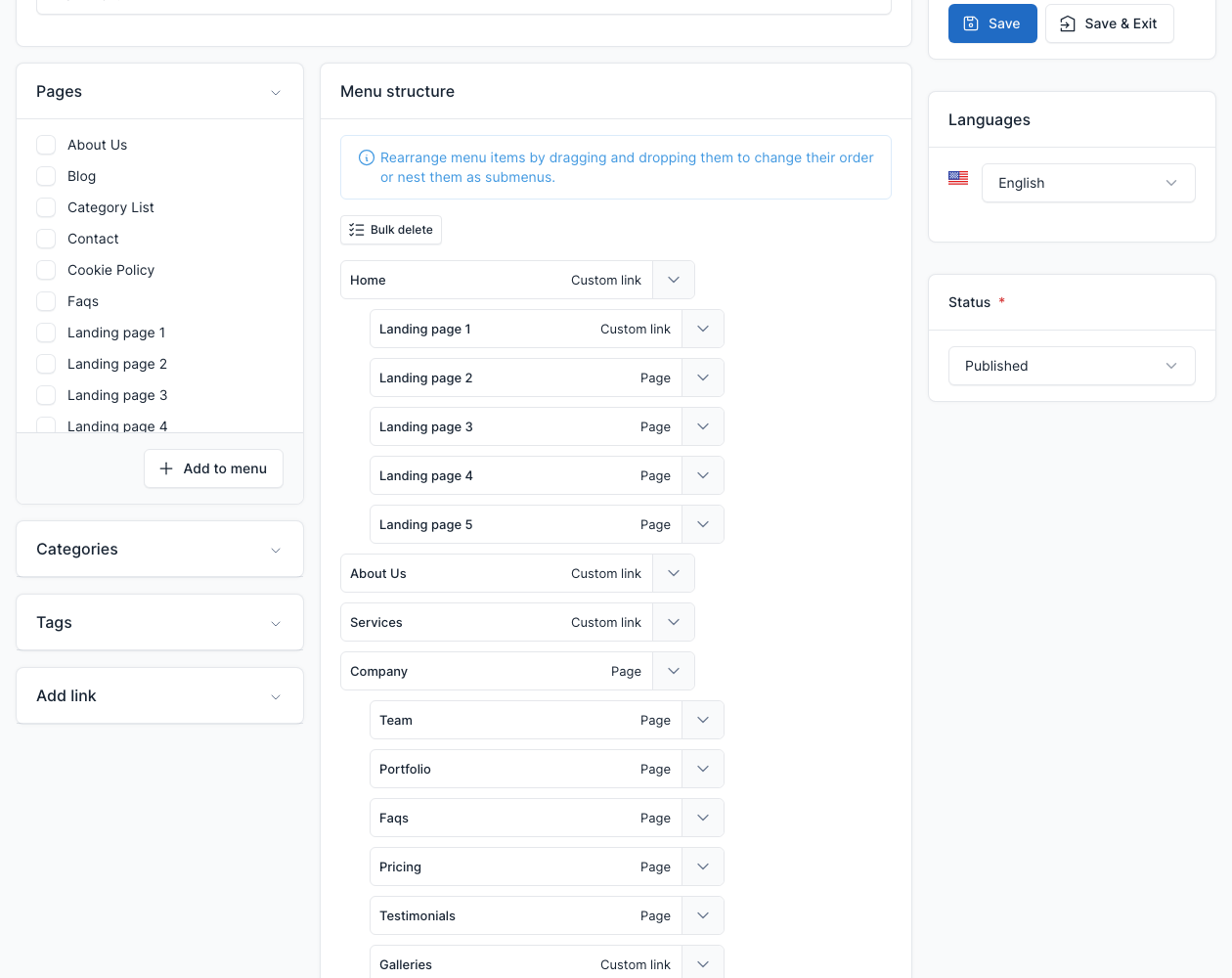Select the Team submenu item
This screenshot has height=978, width=1232.
click(x=525, y=720)
